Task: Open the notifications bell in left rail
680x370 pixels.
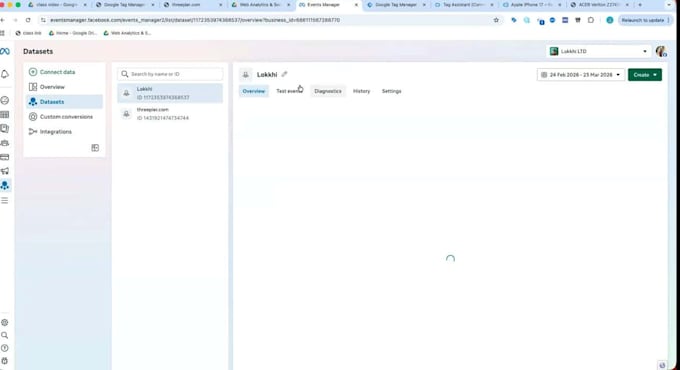Action: coord(5,74)
